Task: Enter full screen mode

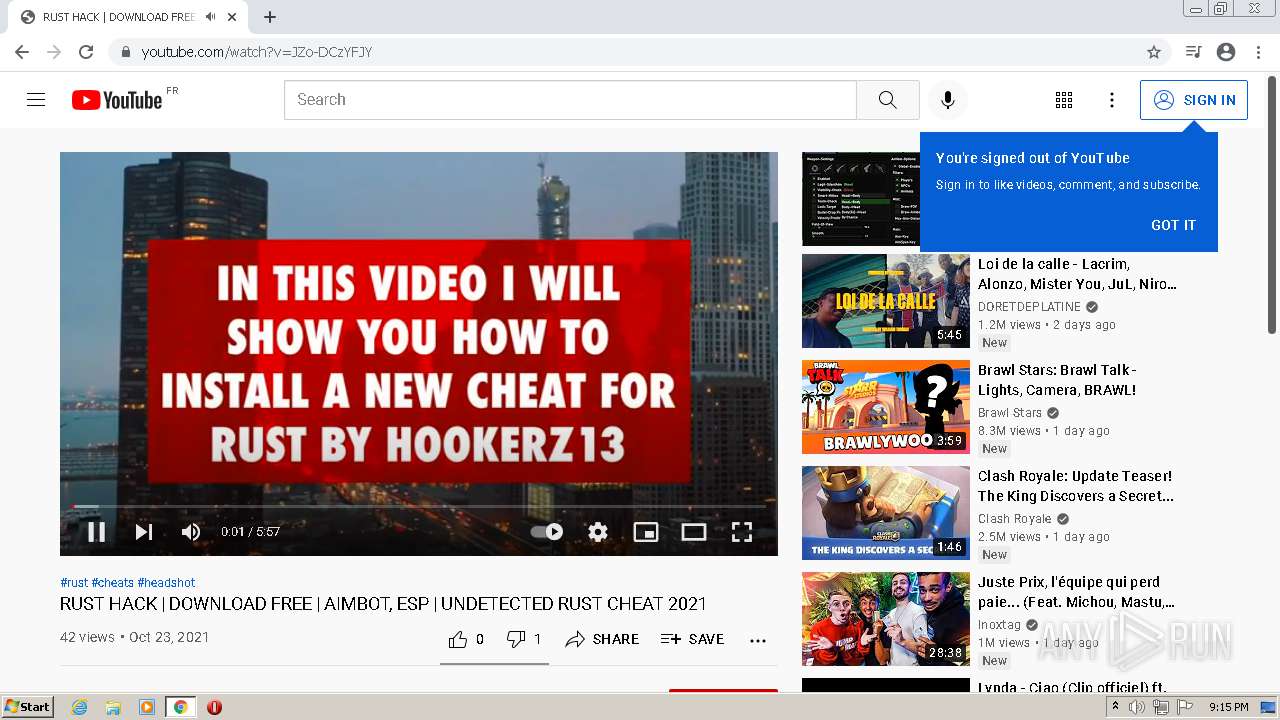Action: pyautogui.click(x=742, y=532)
